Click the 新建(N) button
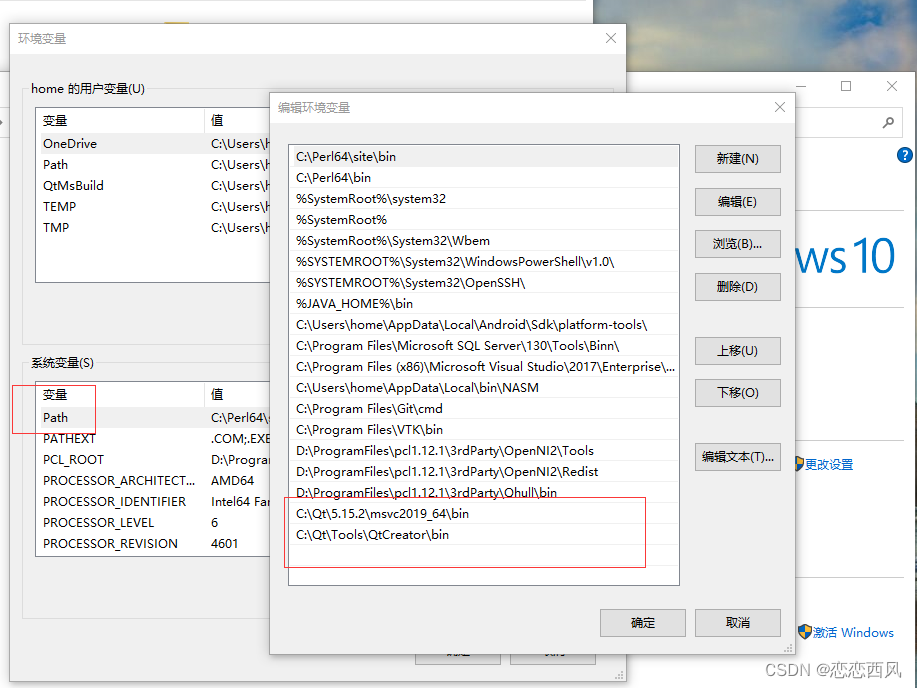 (737, 159)
